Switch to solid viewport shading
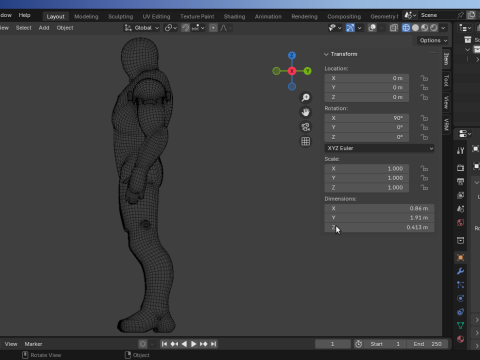The height and width of the screenshot is (360, 480). coord(415,28)
